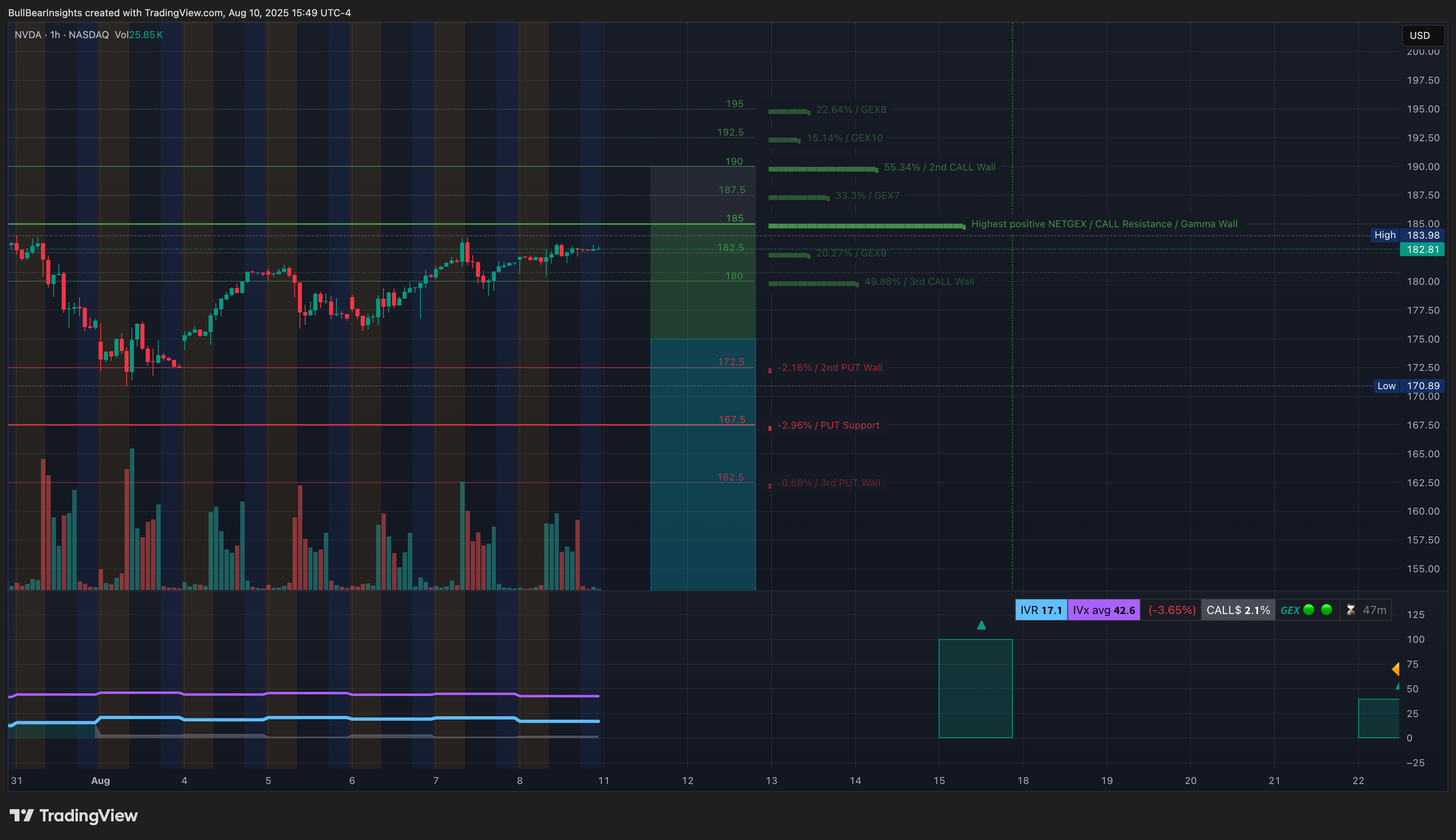Open the USD currency selector
The image size is (1456, 840).
[x=1423, y=36]
